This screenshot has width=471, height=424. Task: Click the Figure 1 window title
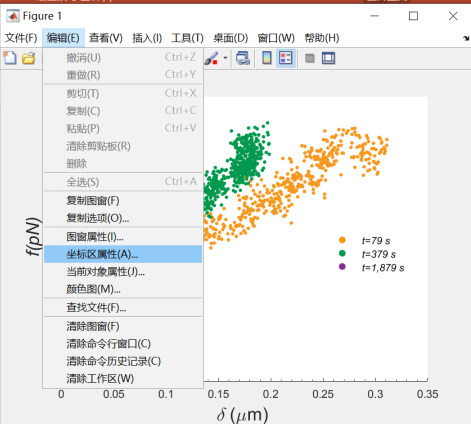42,16
